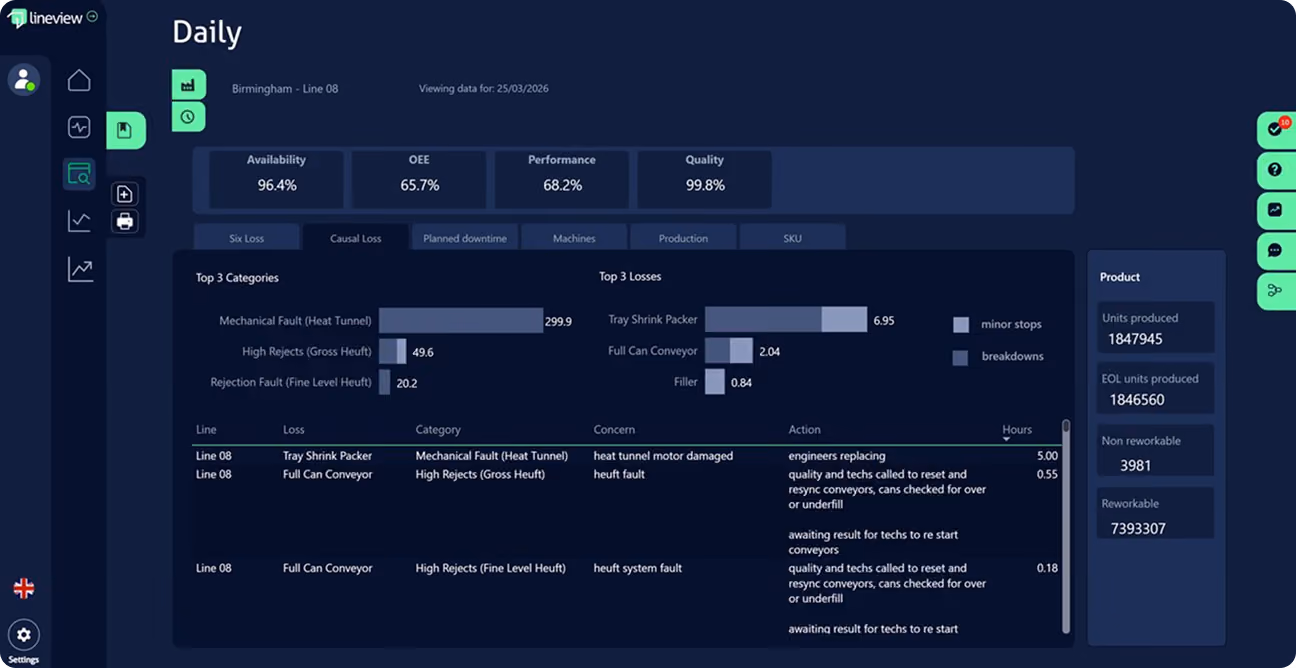Print the daily report
The image size is (1296, 668).
coord(125,221)
